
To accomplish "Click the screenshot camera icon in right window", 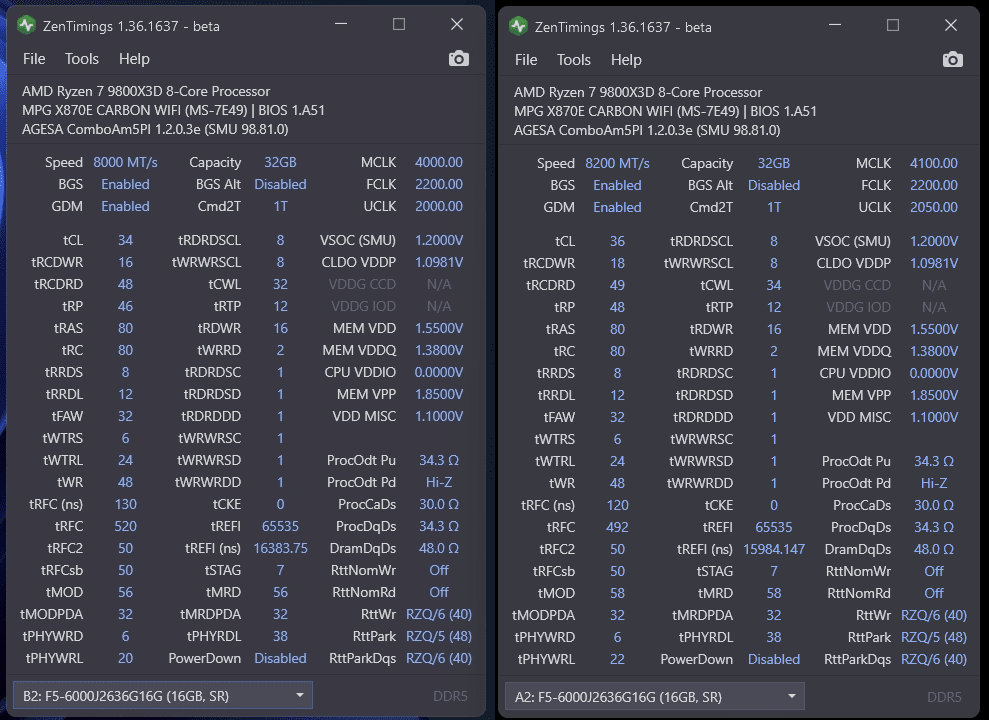I will coord(953,60).
